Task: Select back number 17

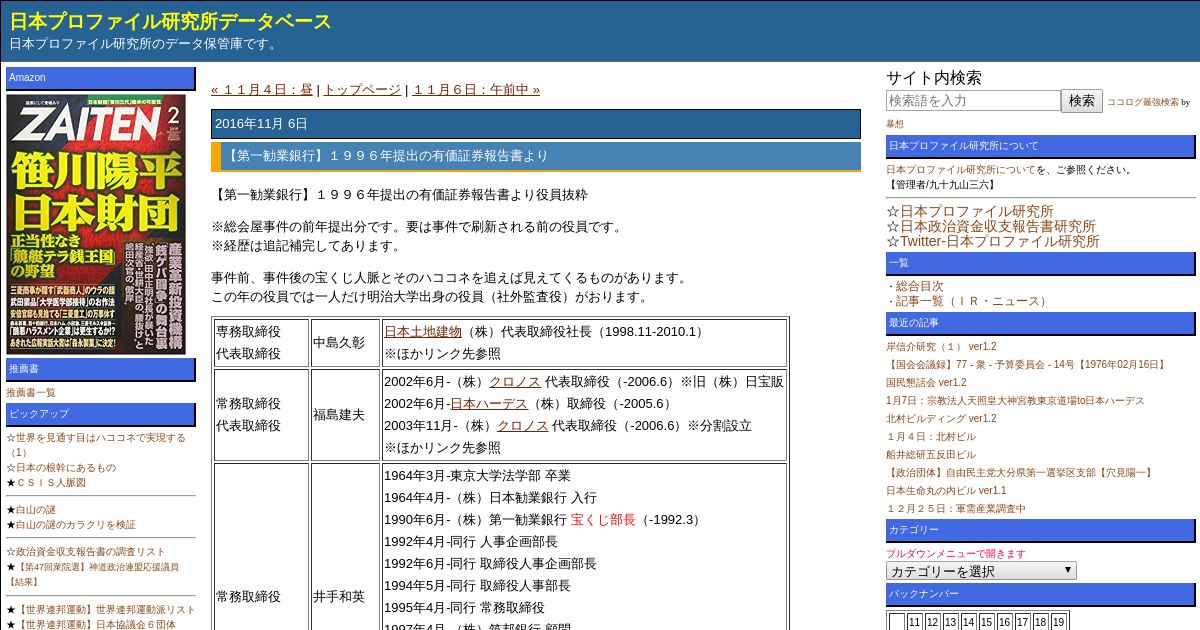Action: (x=1022, y=622)
